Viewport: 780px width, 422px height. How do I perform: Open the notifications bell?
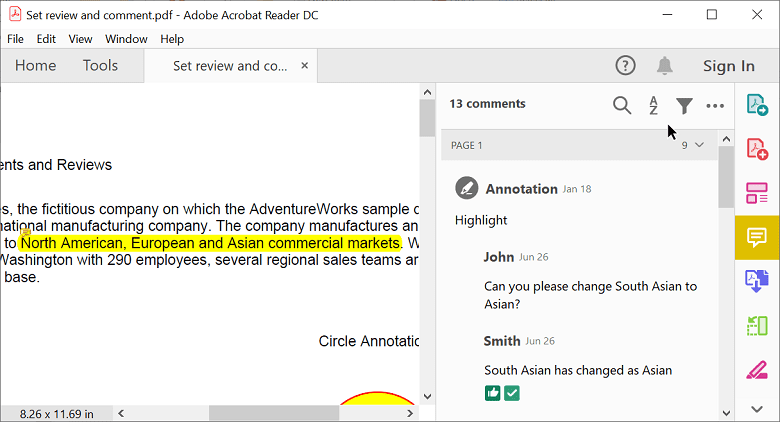665,66
